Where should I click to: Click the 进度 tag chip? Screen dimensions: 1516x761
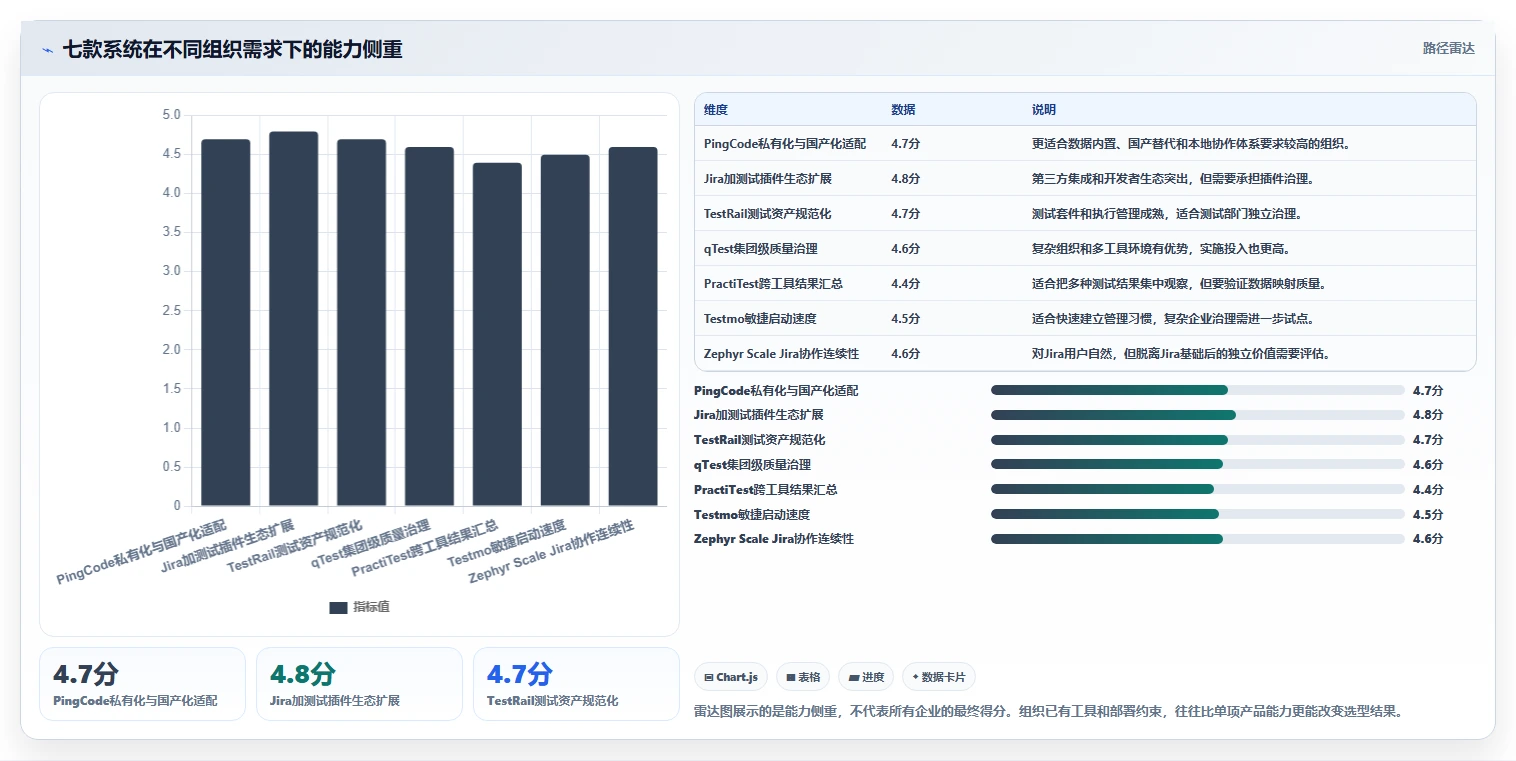866,677
